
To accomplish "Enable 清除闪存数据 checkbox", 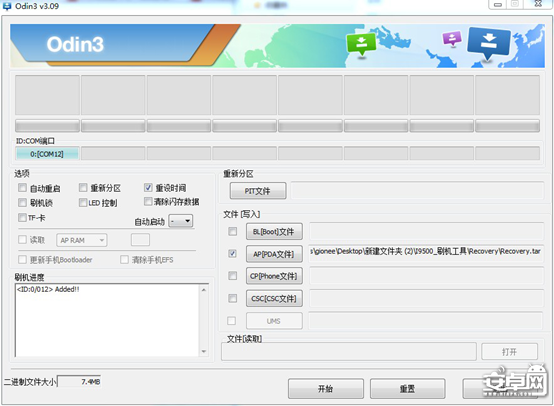I will [x=148, y=201].
